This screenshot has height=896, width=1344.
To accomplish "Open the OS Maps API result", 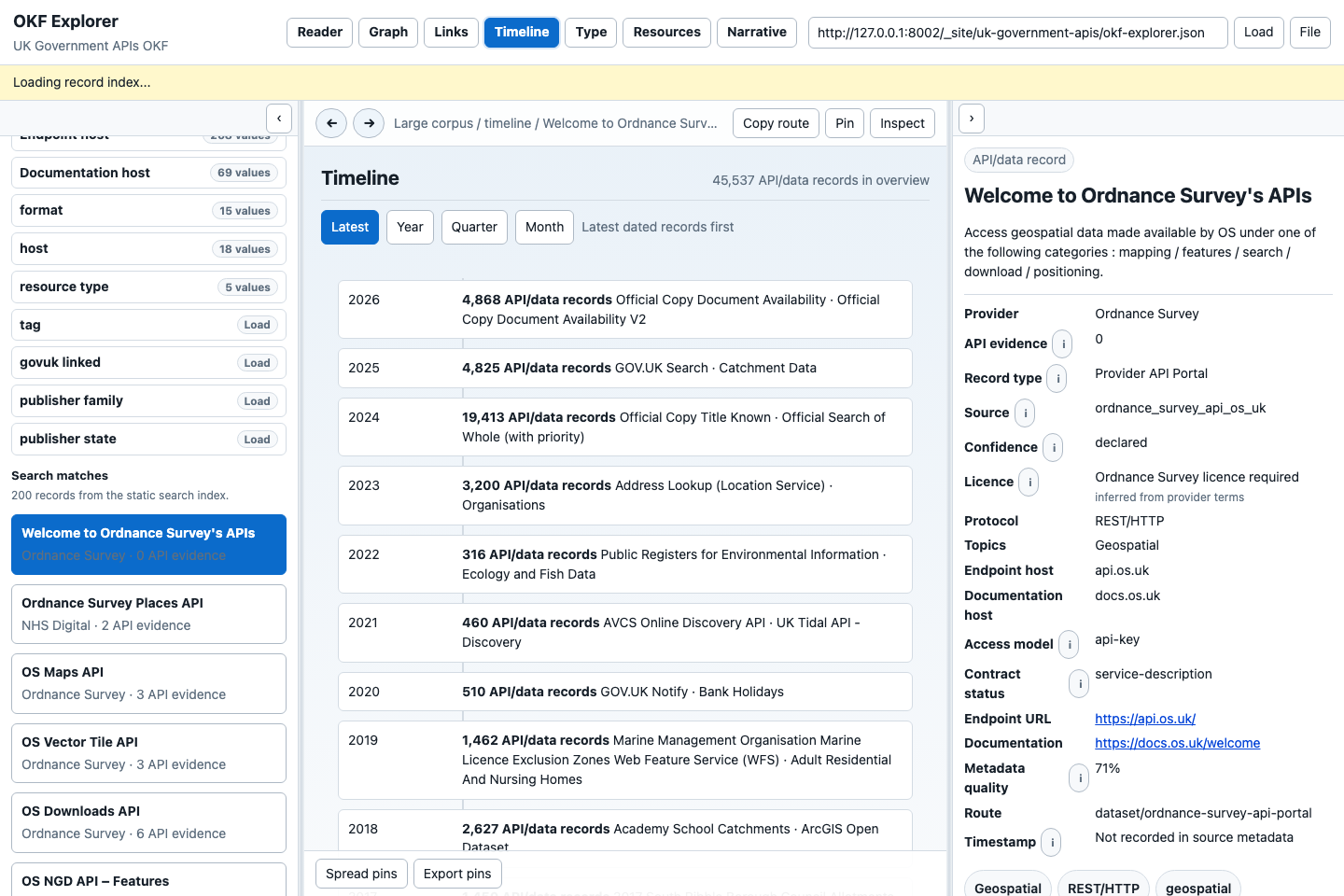I will (148, 683).
